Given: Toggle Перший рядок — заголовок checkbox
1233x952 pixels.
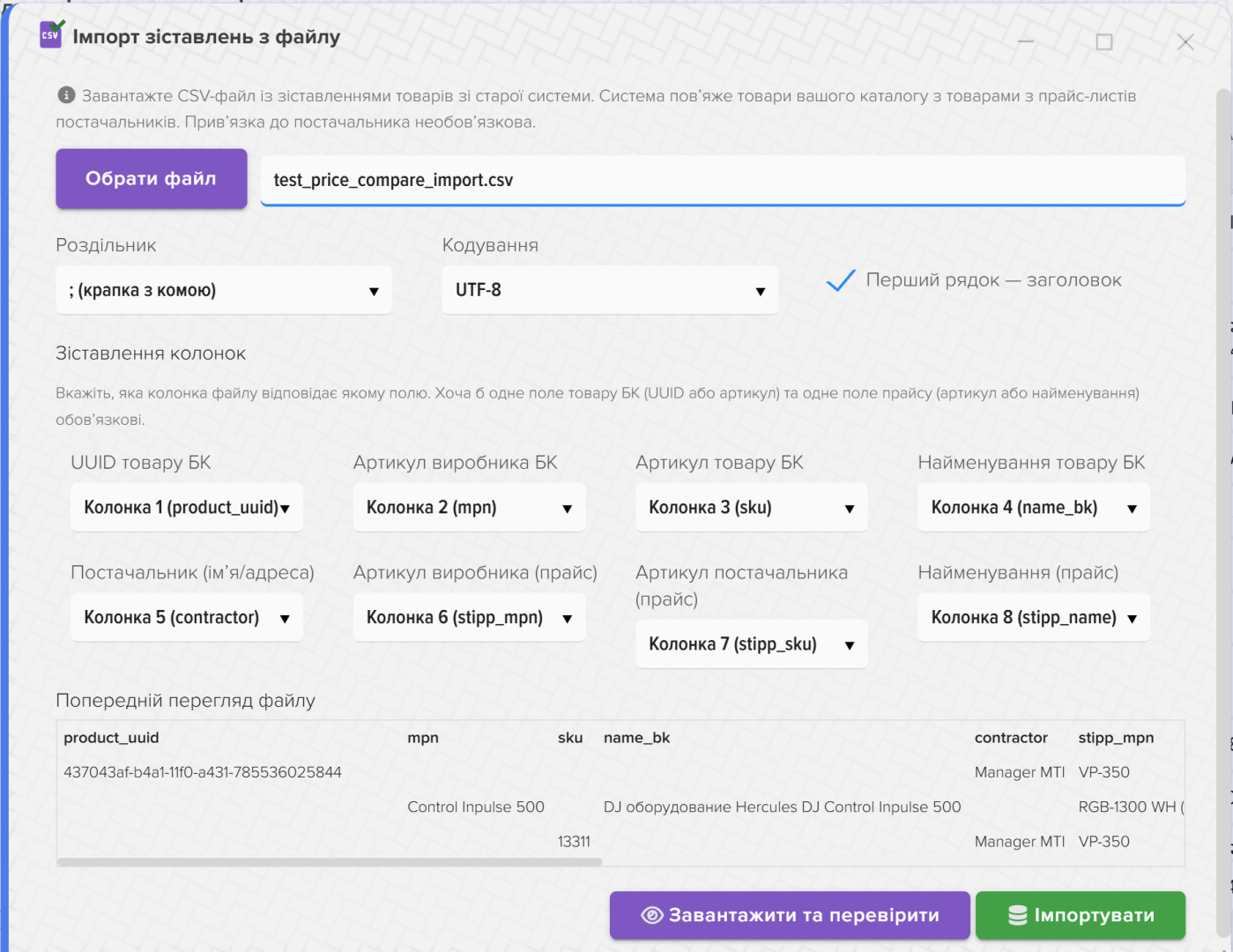Looking at the screenshot, I should pyautogui.click(x=841, y=280).
